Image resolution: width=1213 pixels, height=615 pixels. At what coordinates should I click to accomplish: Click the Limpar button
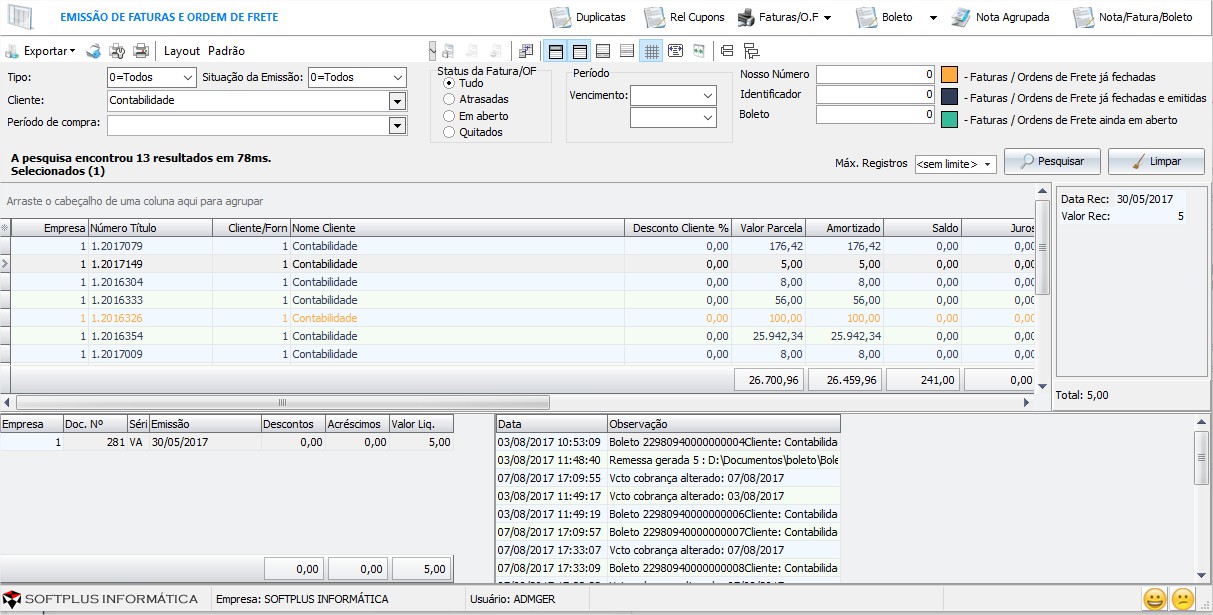coord(1156,161)
